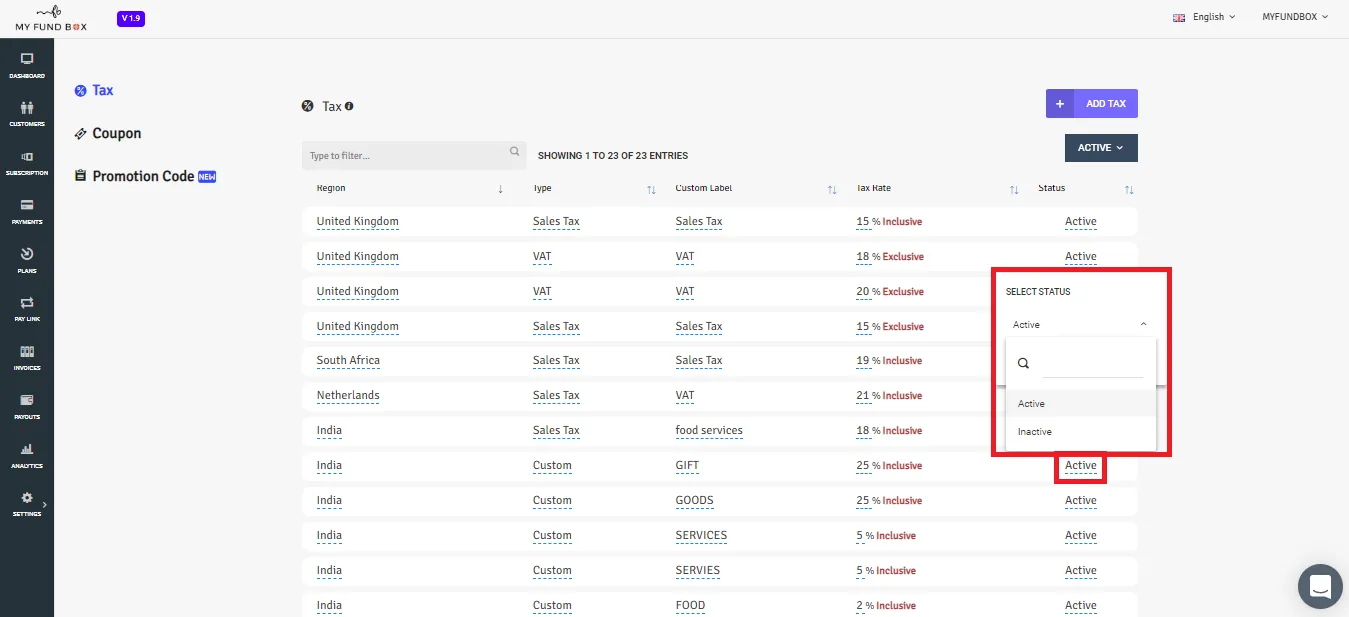This screenshot has width=1349, height=617.
Task: Click the ADD TAX button
Action: 1092,104
